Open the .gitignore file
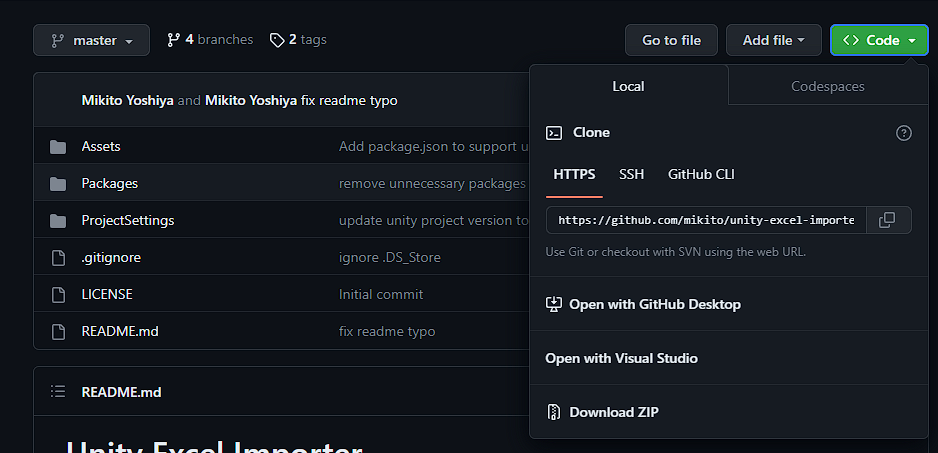938x453 pixels. 111,257
